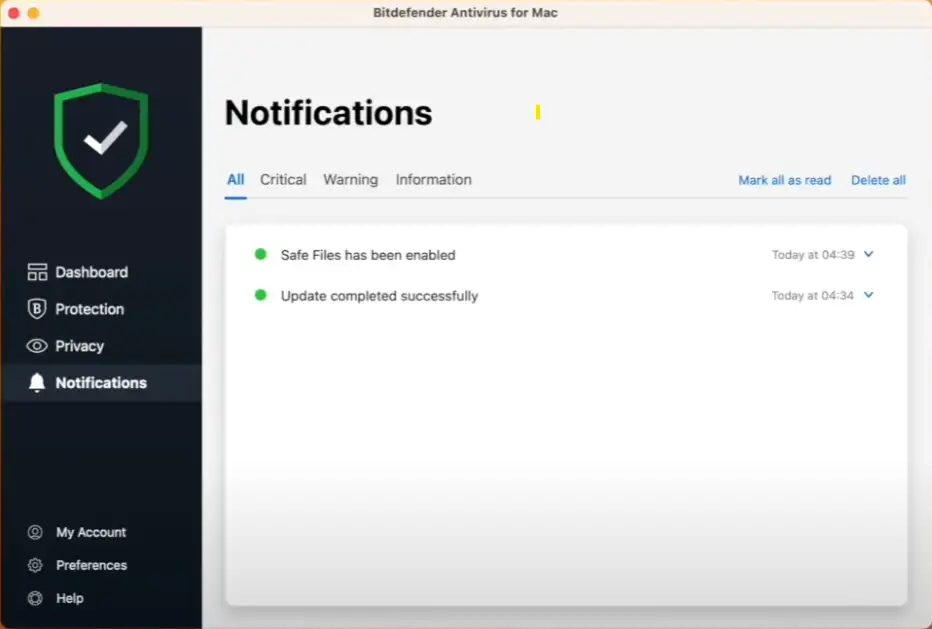Viewport: 932px width, 629px height.
Task: Click the Mark all as read link
Action: coord(784,180)
